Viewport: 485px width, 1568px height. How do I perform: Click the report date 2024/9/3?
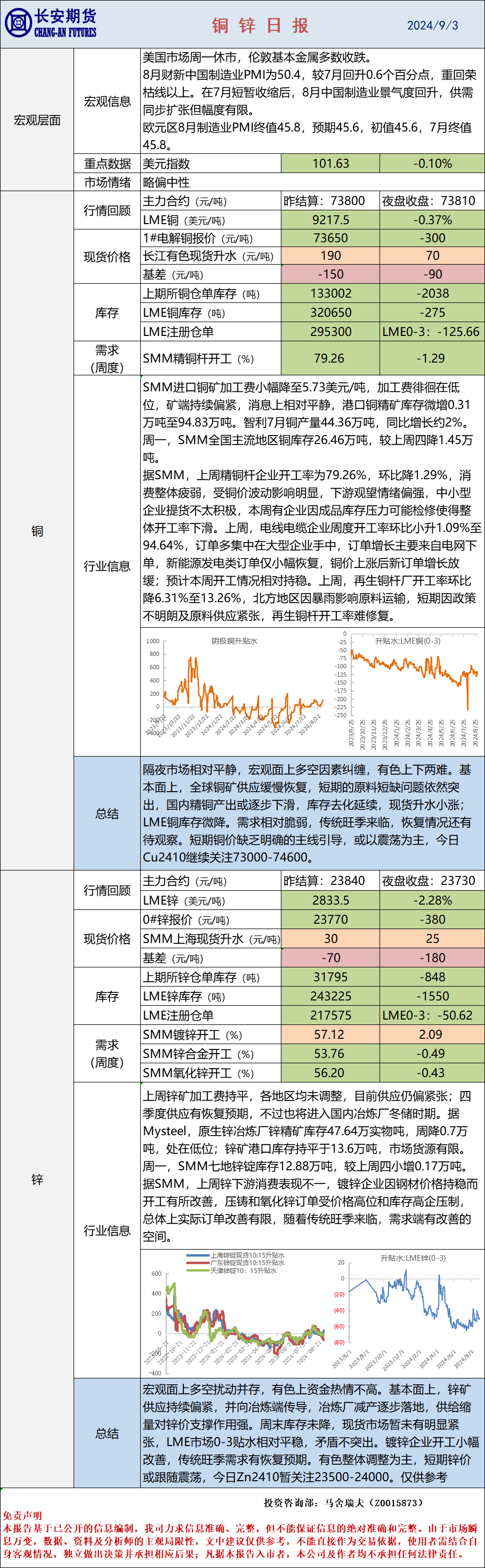[x=433, y=25]
